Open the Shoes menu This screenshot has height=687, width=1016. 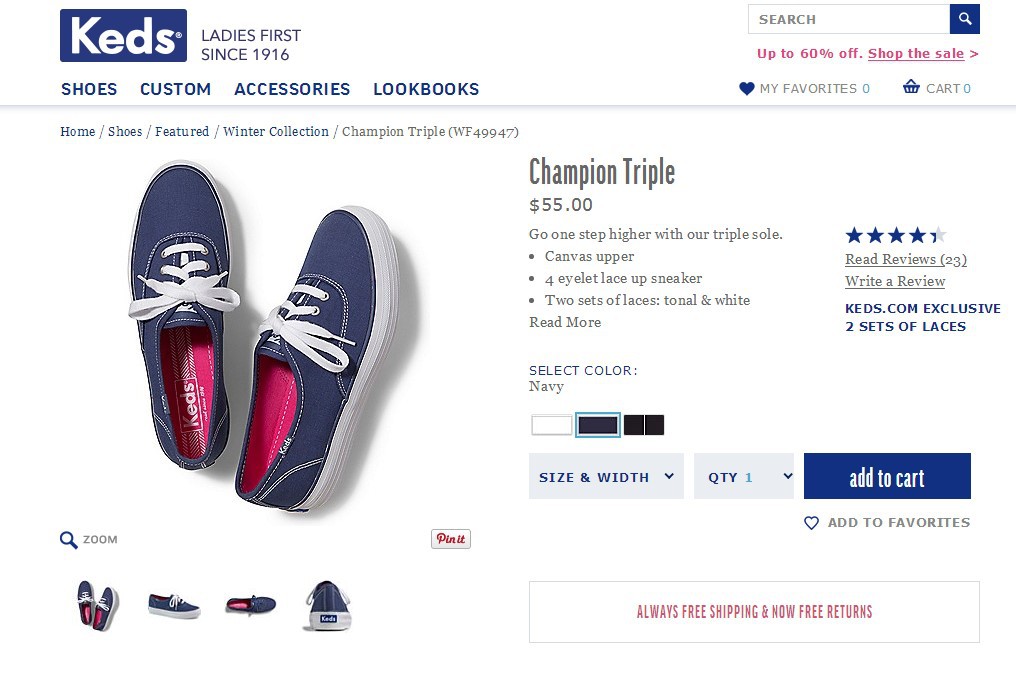(89, 89)
